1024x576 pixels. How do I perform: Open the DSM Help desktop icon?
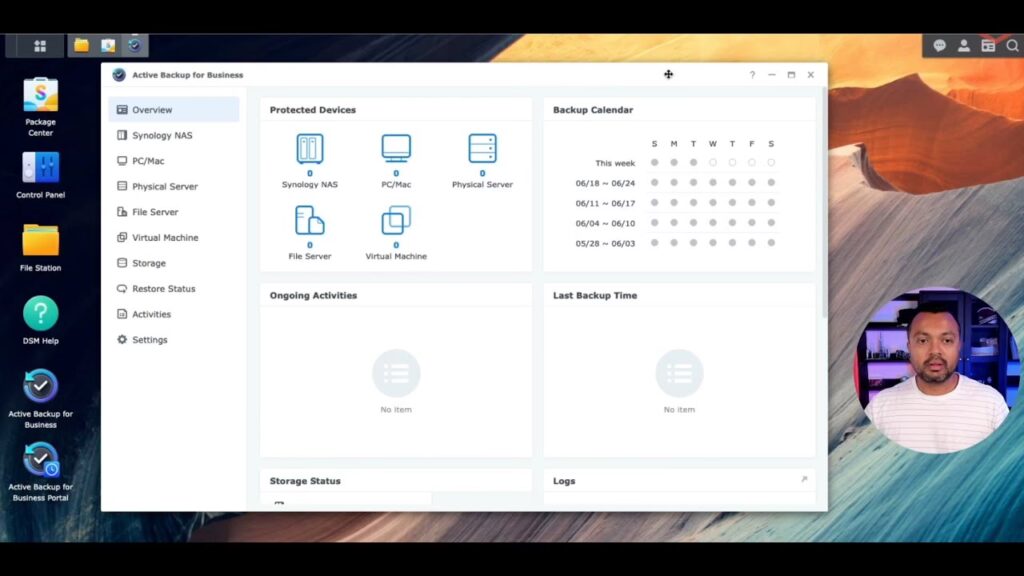click(41, 314)
